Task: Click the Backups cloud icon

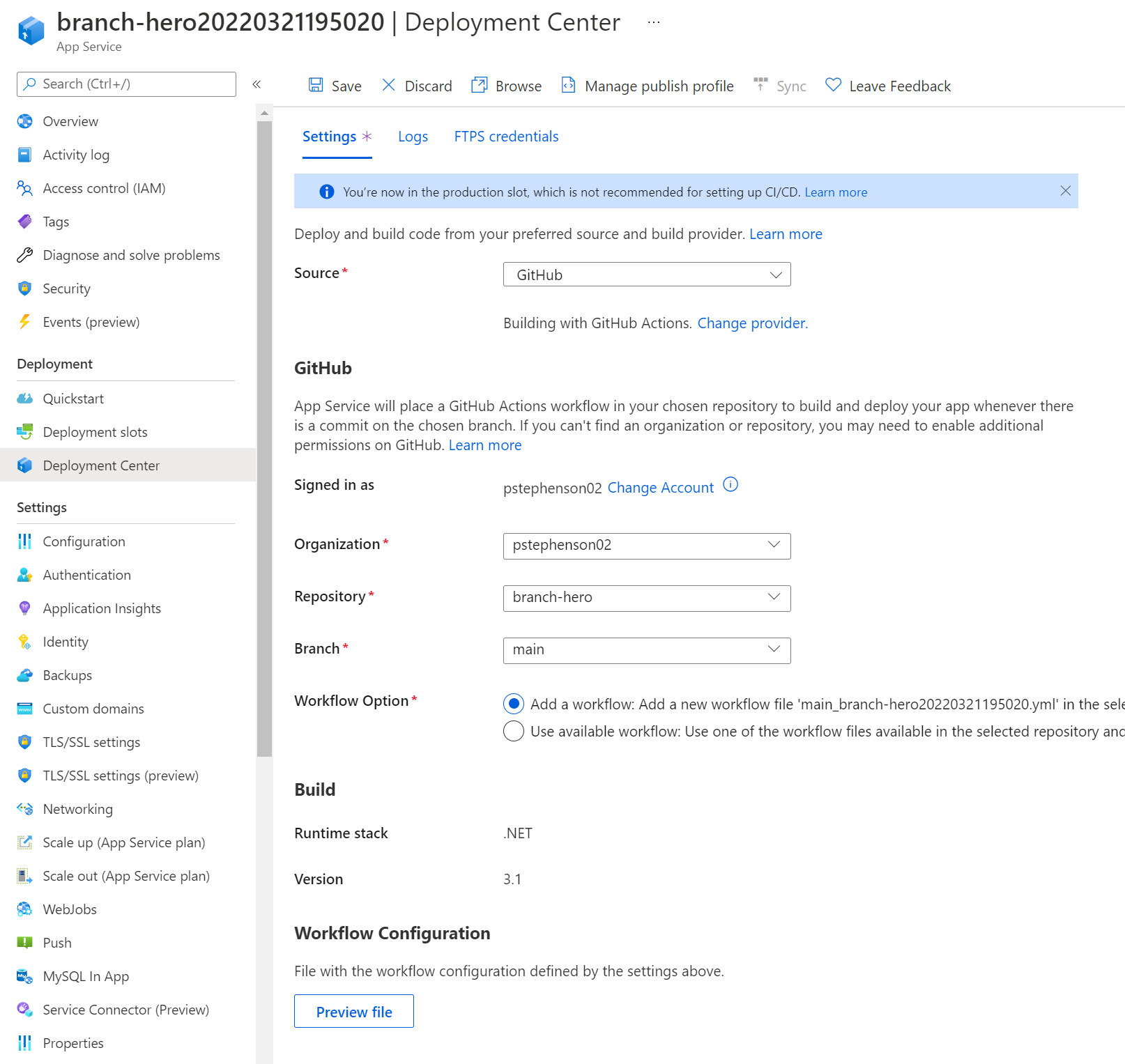Action: tap(25, 675)
